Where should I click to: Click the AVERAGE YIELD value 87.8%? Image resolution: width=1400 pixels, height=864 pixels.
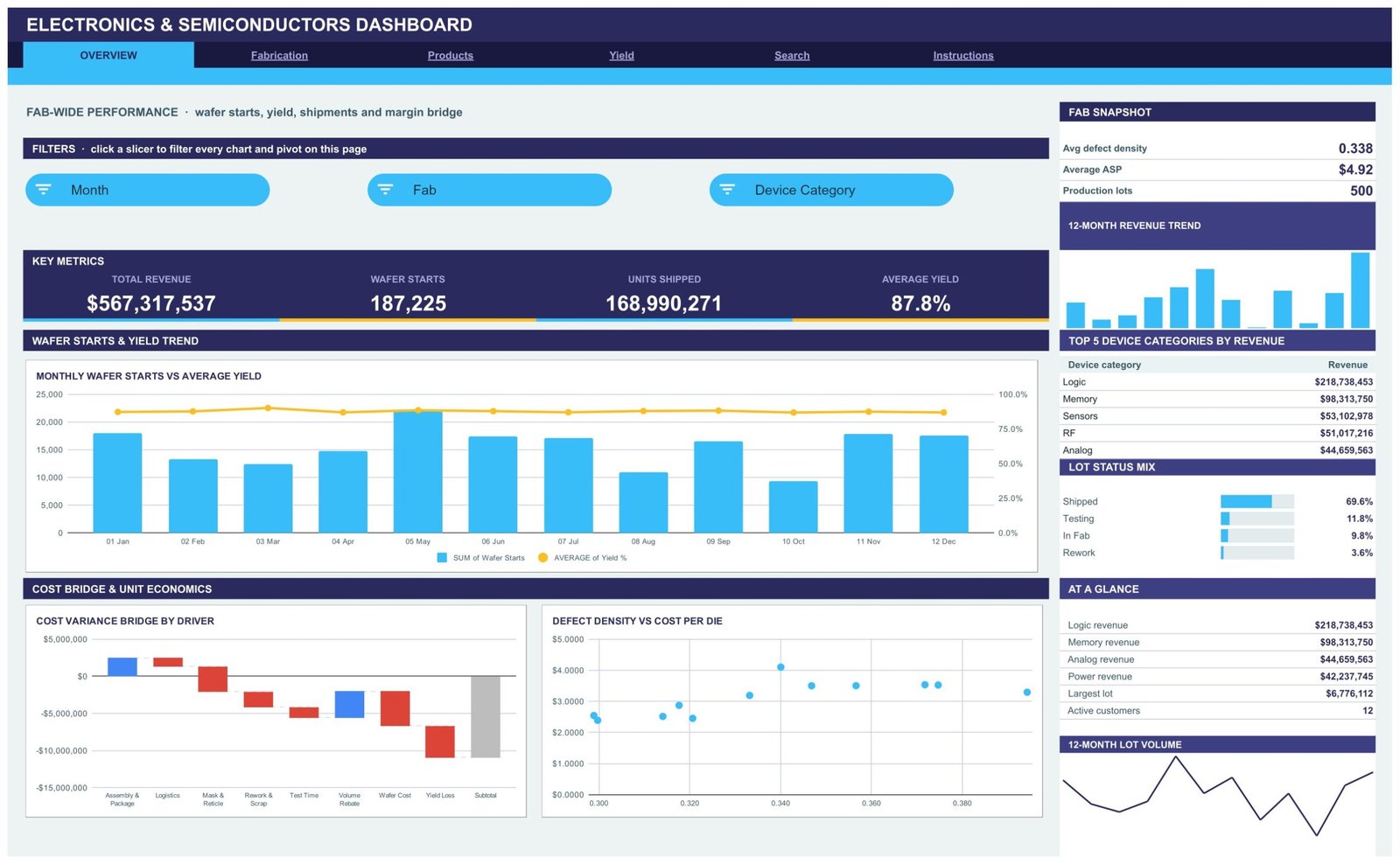point(920,303)
